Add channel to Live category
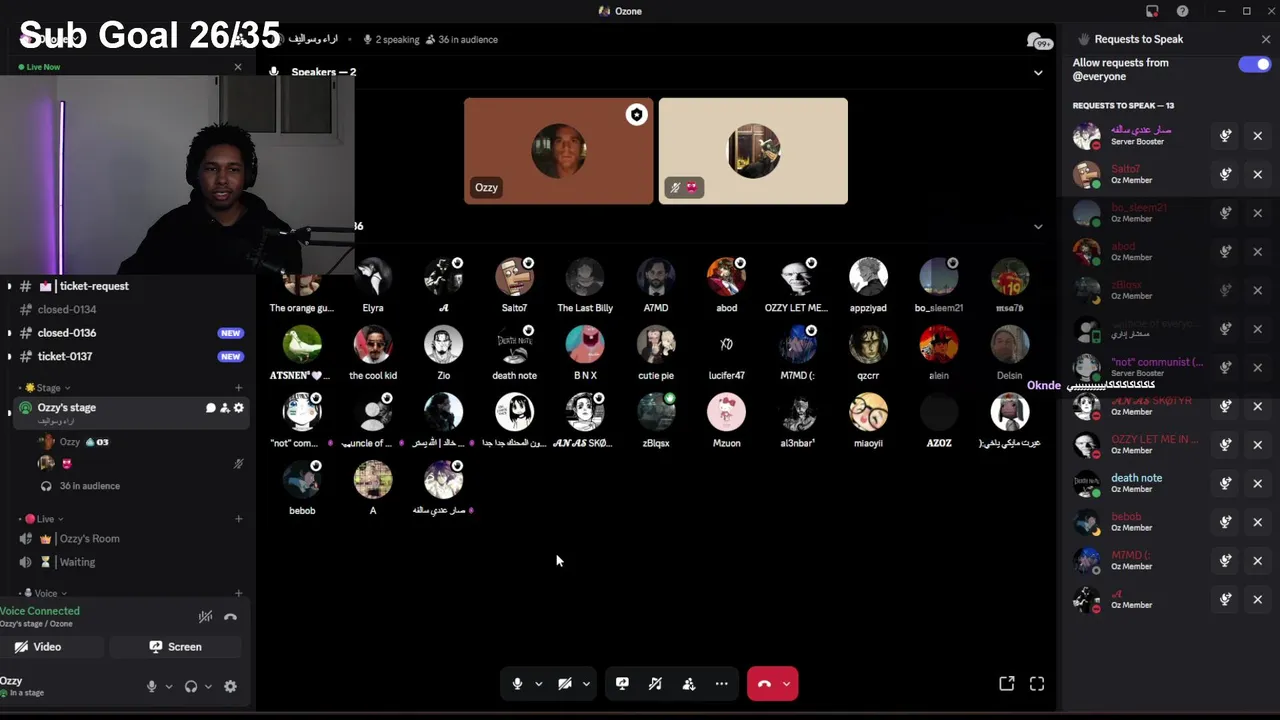The width and height of the screenshot is (1280, 720). click(x=238, y=519)
